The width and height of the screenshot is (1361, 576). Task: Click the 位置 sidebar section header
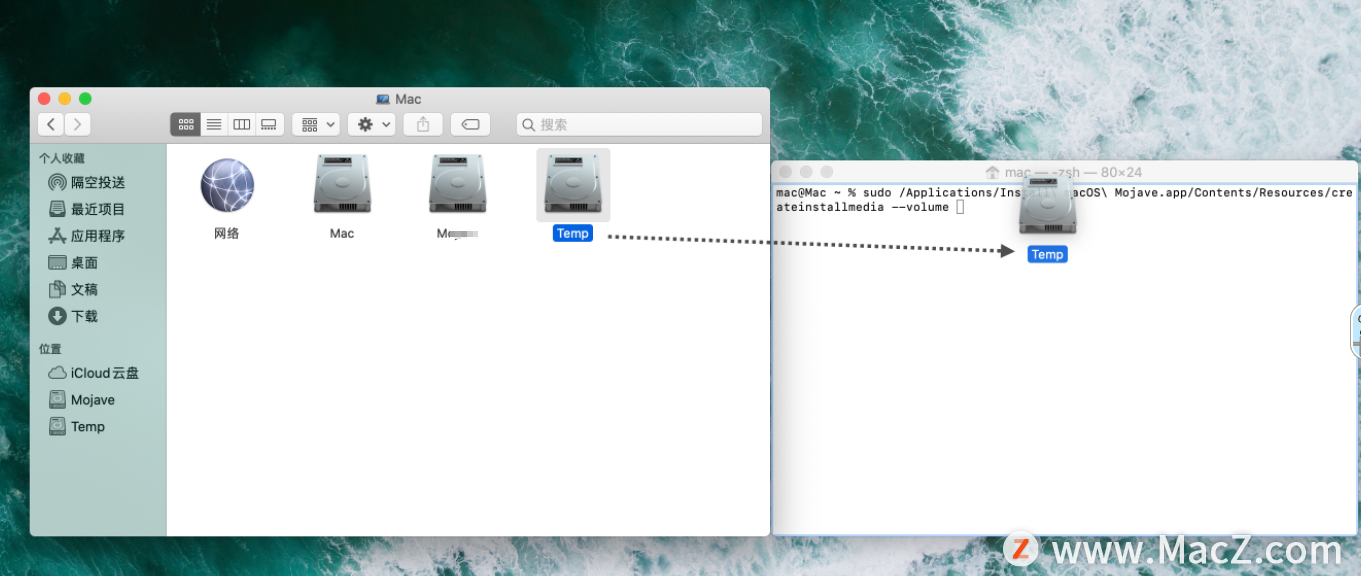coord(50,349)
